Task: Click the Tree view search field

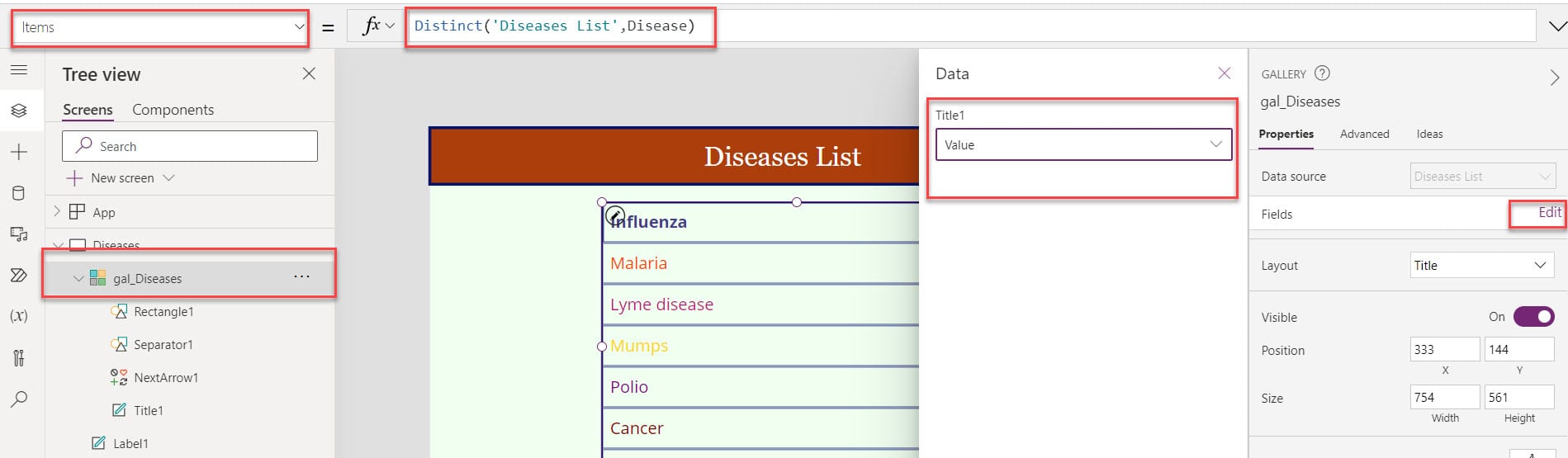Action: point(190,146)
